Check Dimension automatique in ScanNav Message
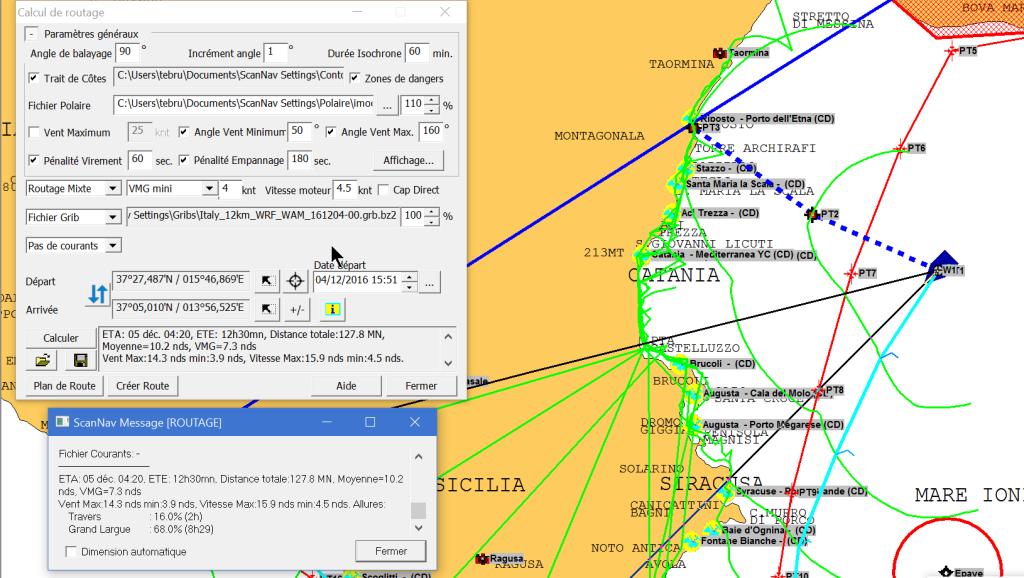Viewport: 1024px width, 578px height. [71, 552]
